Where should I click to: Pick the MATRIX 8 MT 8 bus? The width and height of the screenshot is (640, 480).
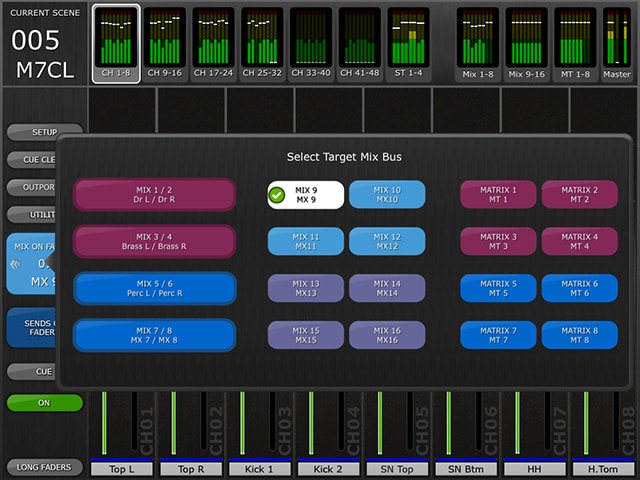pos(579,335)
